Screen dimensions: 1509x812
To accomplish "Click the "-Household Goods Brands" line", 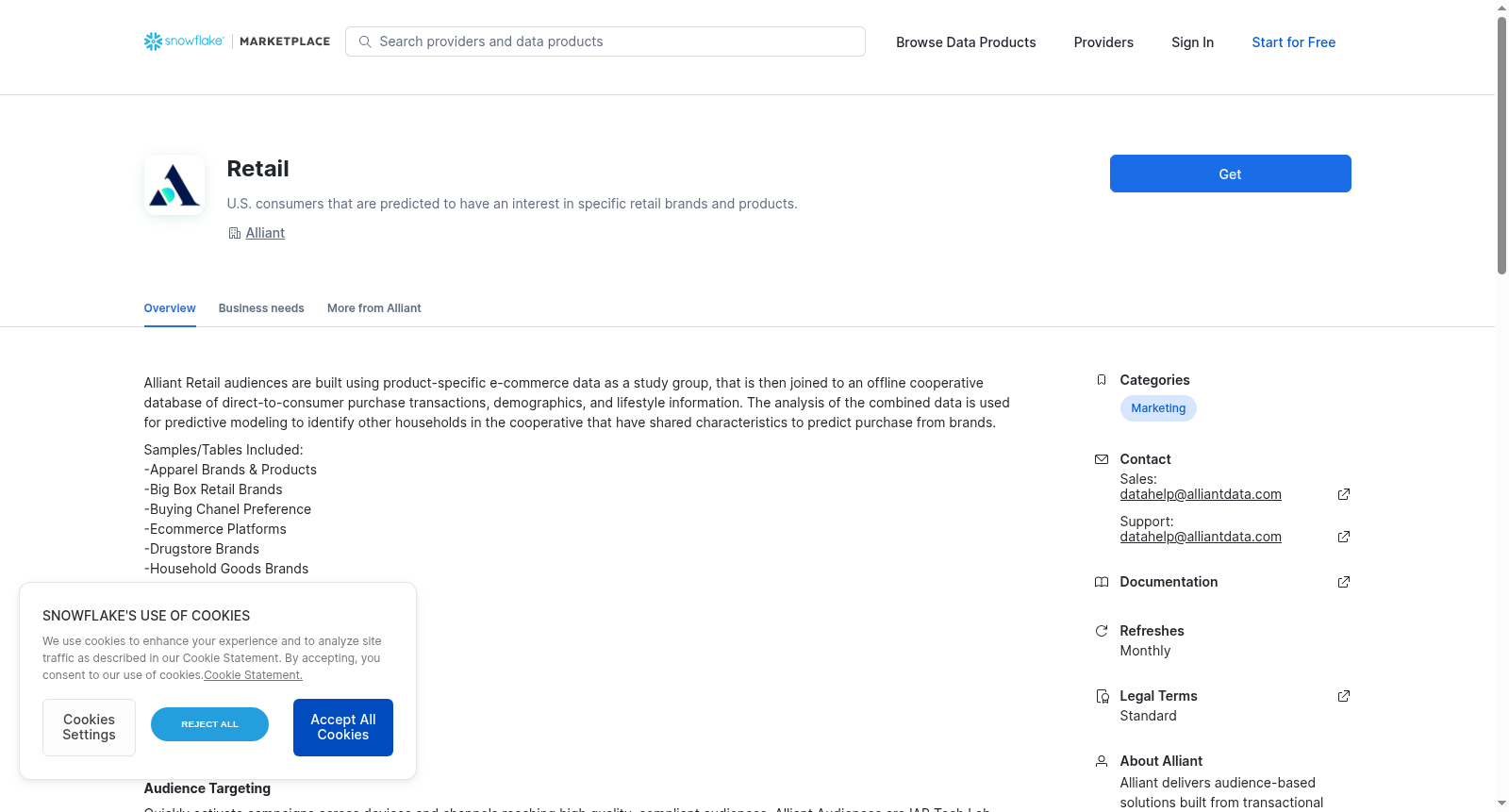I will 226,569.
